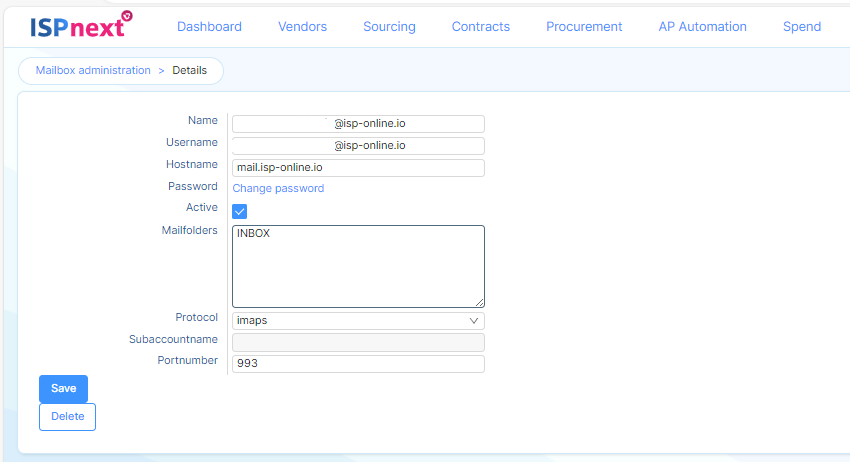The height and width of the screenshot is (462, 850).
Task: Click the Protocol label
Action: click(196, 317)
